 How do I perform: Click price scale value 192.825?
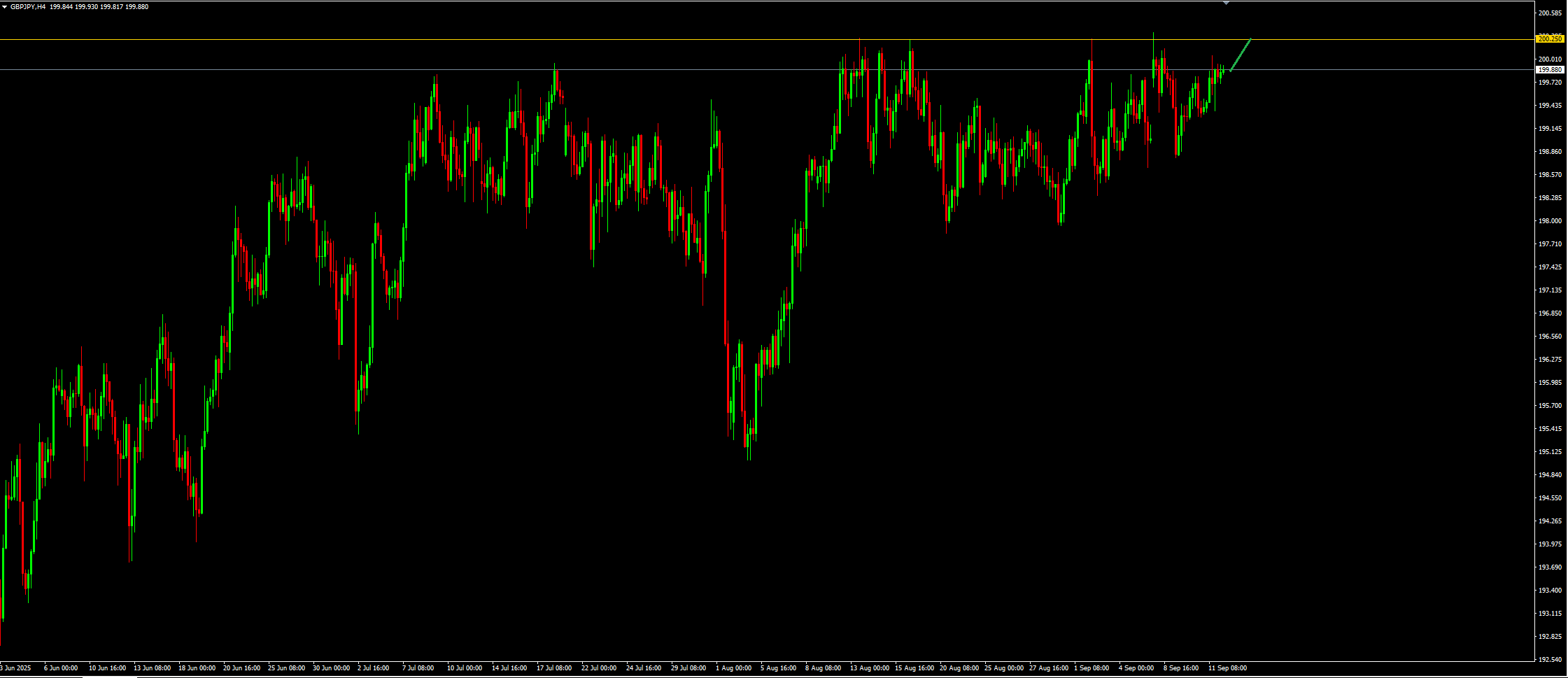(1550, 637)
